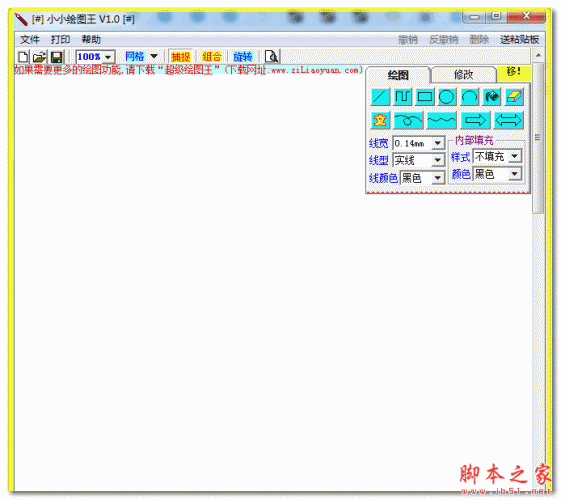Open an existing file via folder icon
561x500 pixels.
[x=39, y=57]
